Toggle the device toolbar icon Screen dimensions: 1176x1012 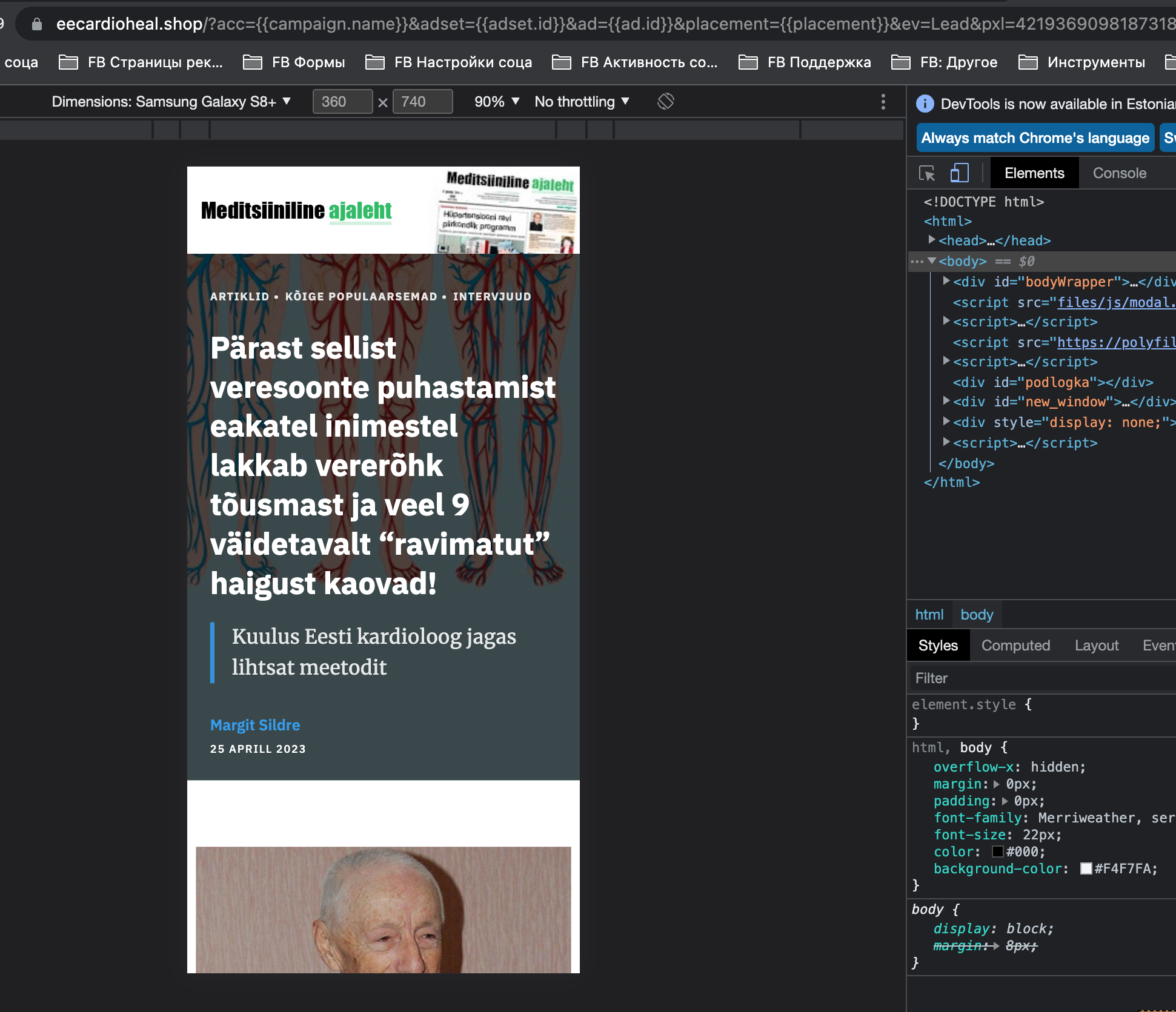tap(960, 173)
